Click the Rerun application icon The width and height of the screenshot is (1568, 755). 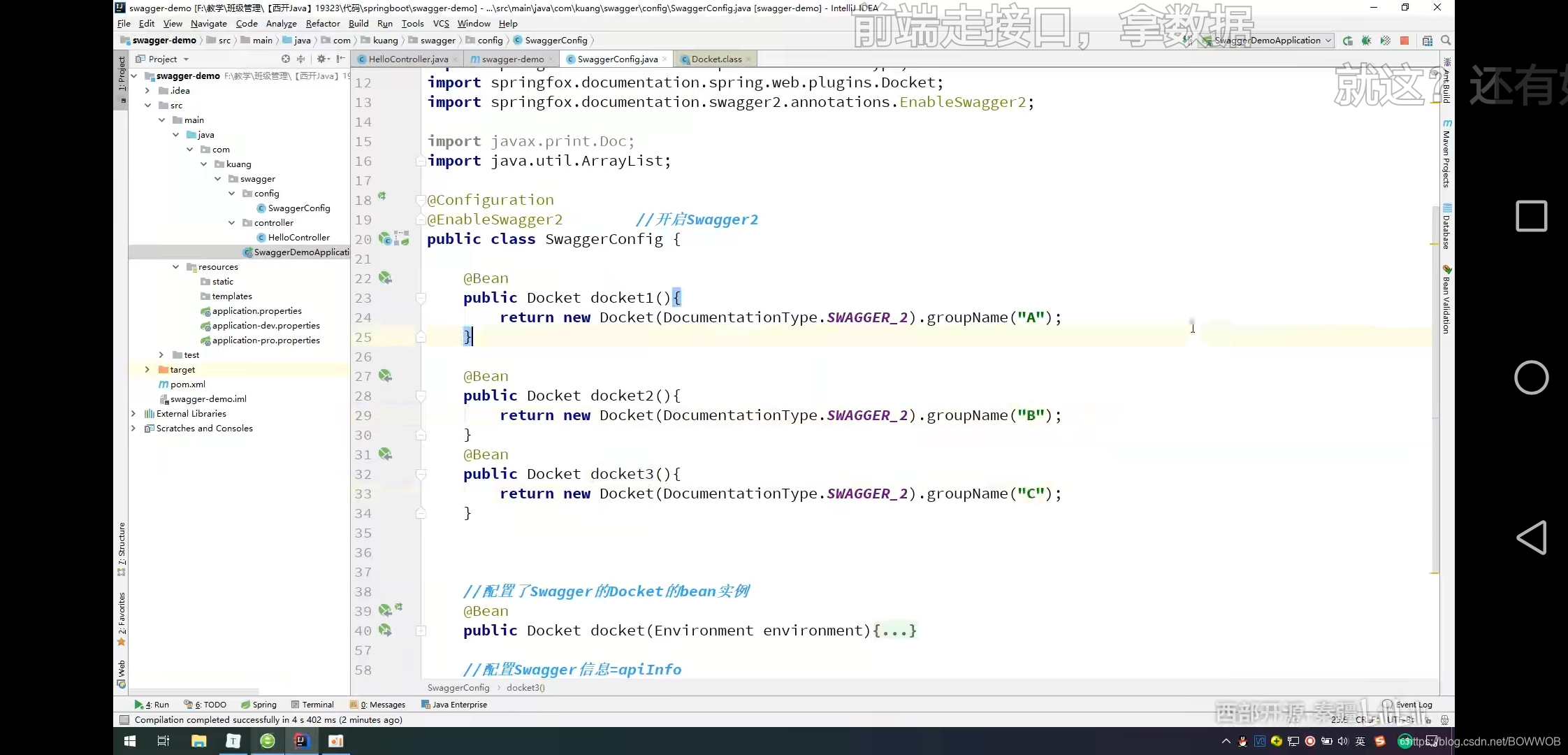point(1347,41)
